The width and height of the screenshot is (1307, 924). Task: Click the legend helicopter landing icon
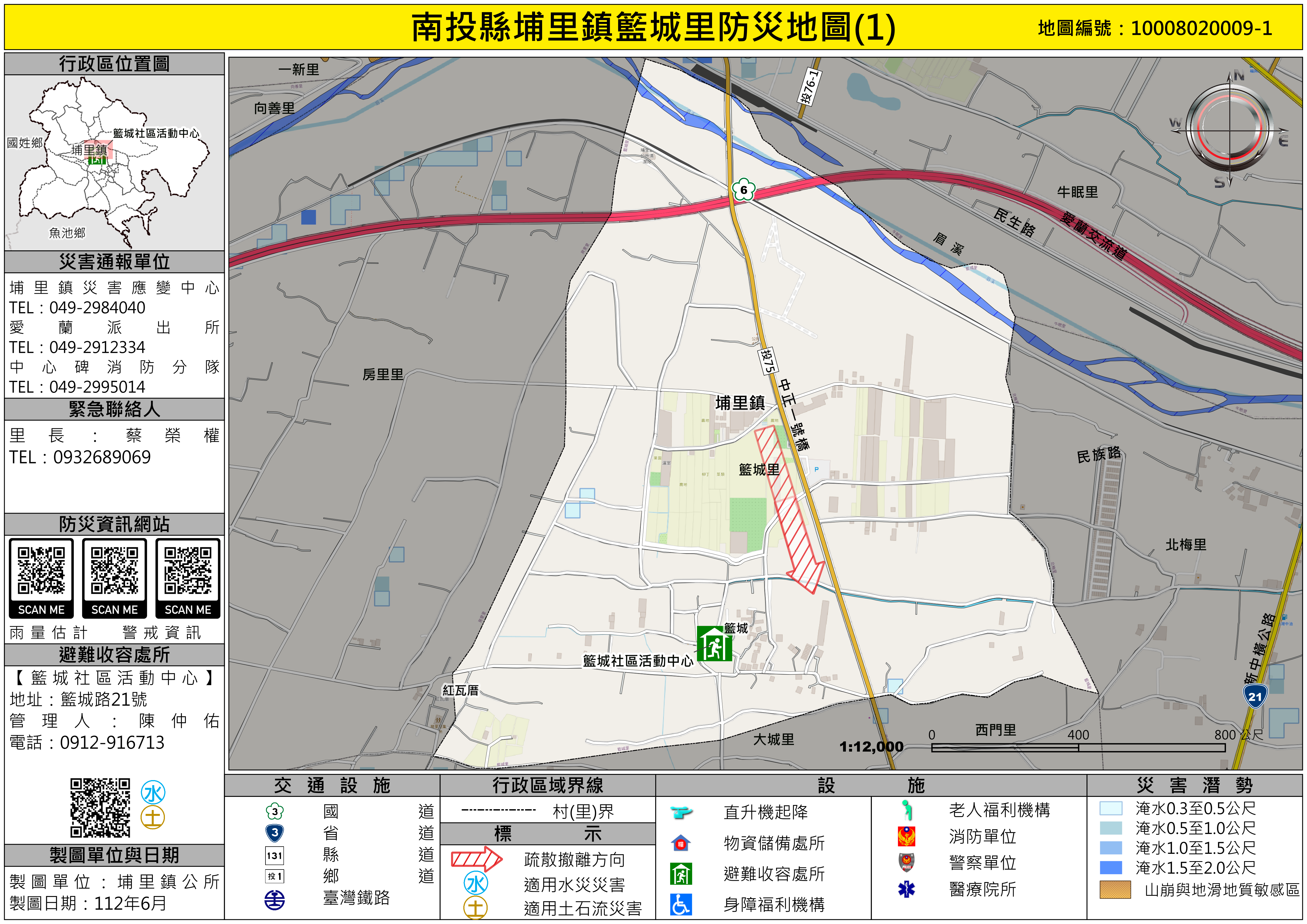click(681, 812)
